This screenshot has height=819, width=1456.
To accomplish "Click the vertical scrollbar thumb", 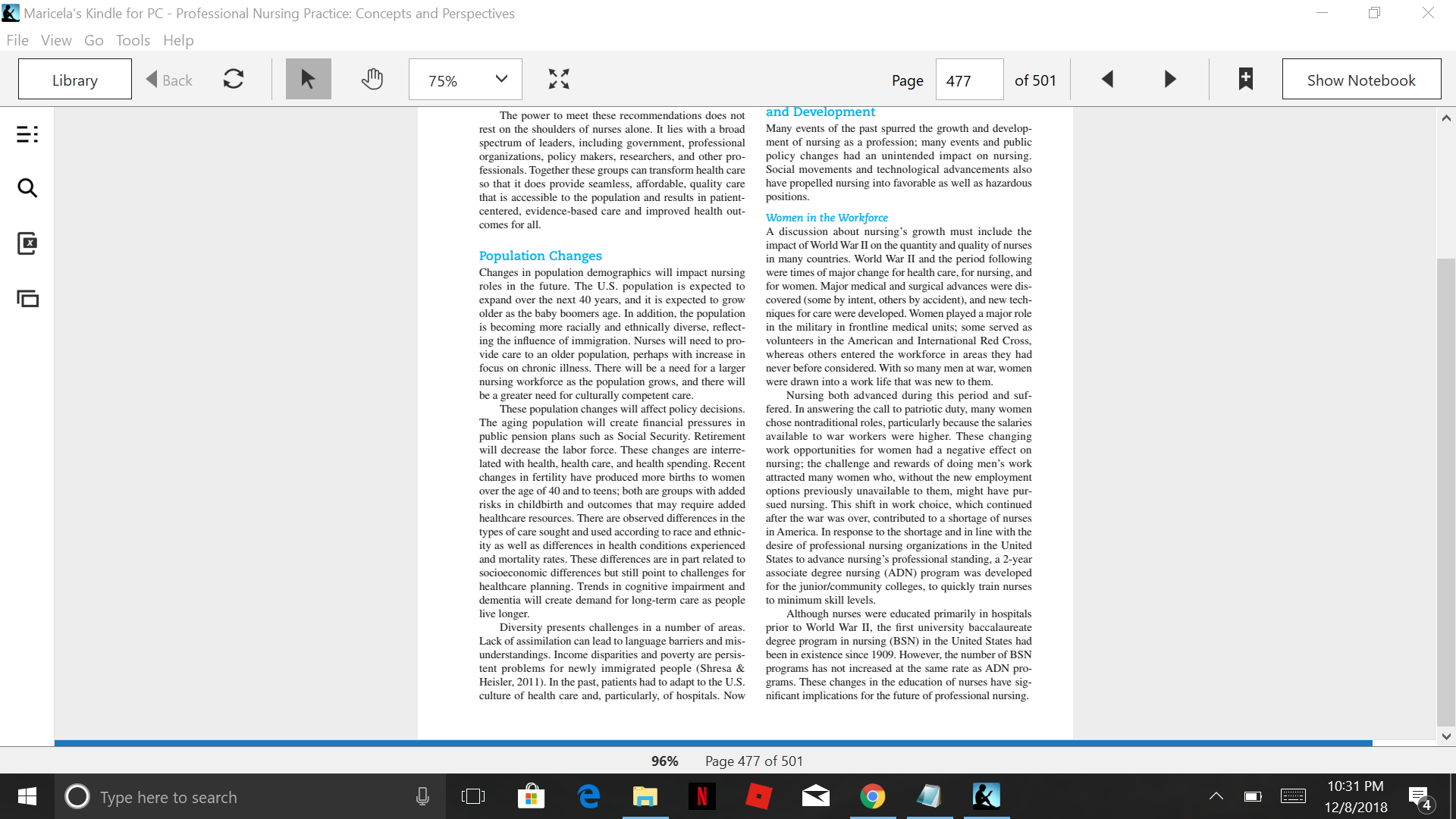I will coord(1446,493).
